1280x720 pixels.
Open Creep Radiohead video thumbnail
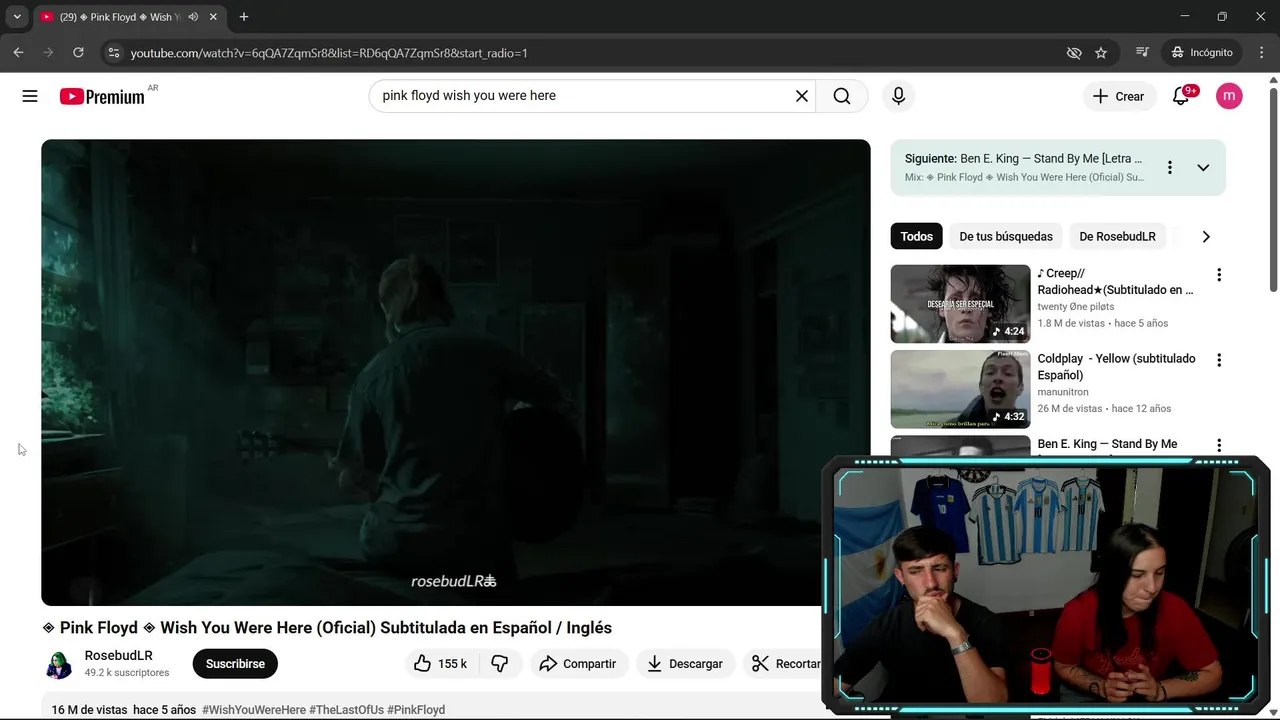960,304
